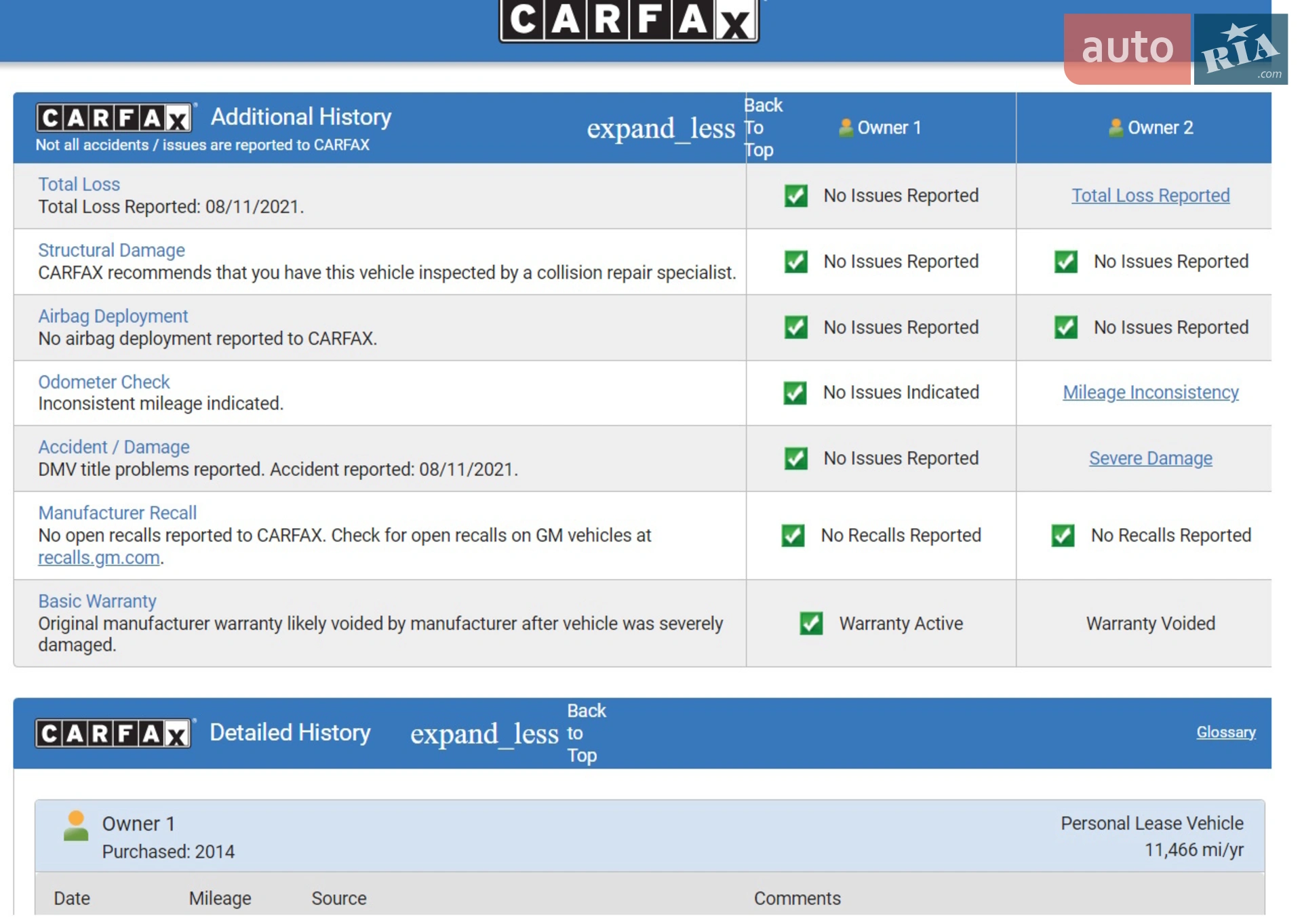This screenshot has height=924, width=1302.
Task: Click the auto RIA.com logo
Action: [1175, 49]
